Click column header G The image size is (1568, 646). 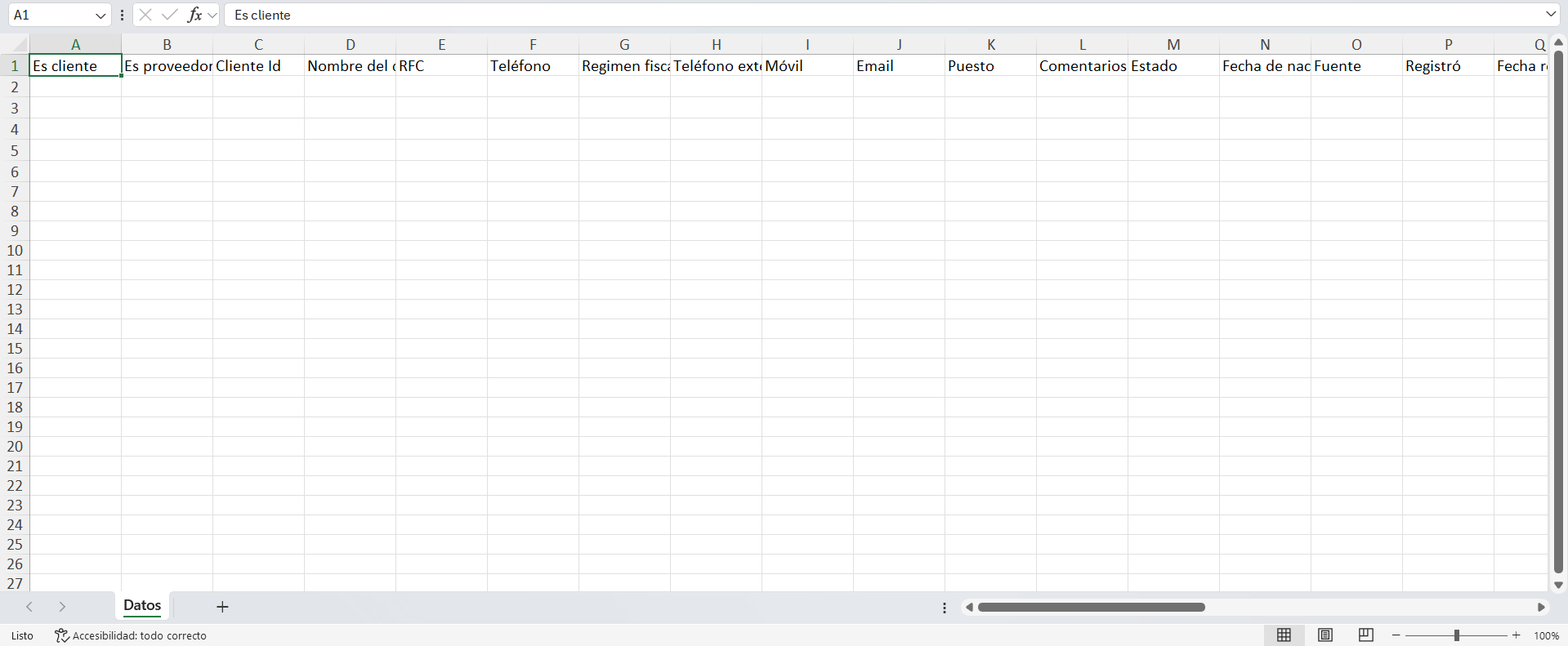coord(624,45)
